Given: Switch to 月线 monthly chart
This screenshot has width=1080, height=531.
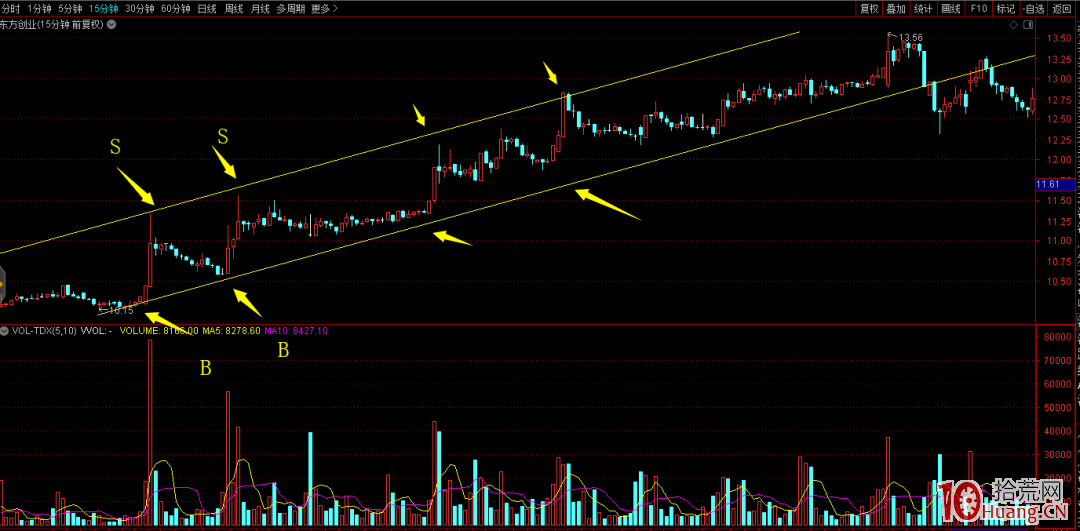Looking at the screenshot, I should (x=260, y=9).
